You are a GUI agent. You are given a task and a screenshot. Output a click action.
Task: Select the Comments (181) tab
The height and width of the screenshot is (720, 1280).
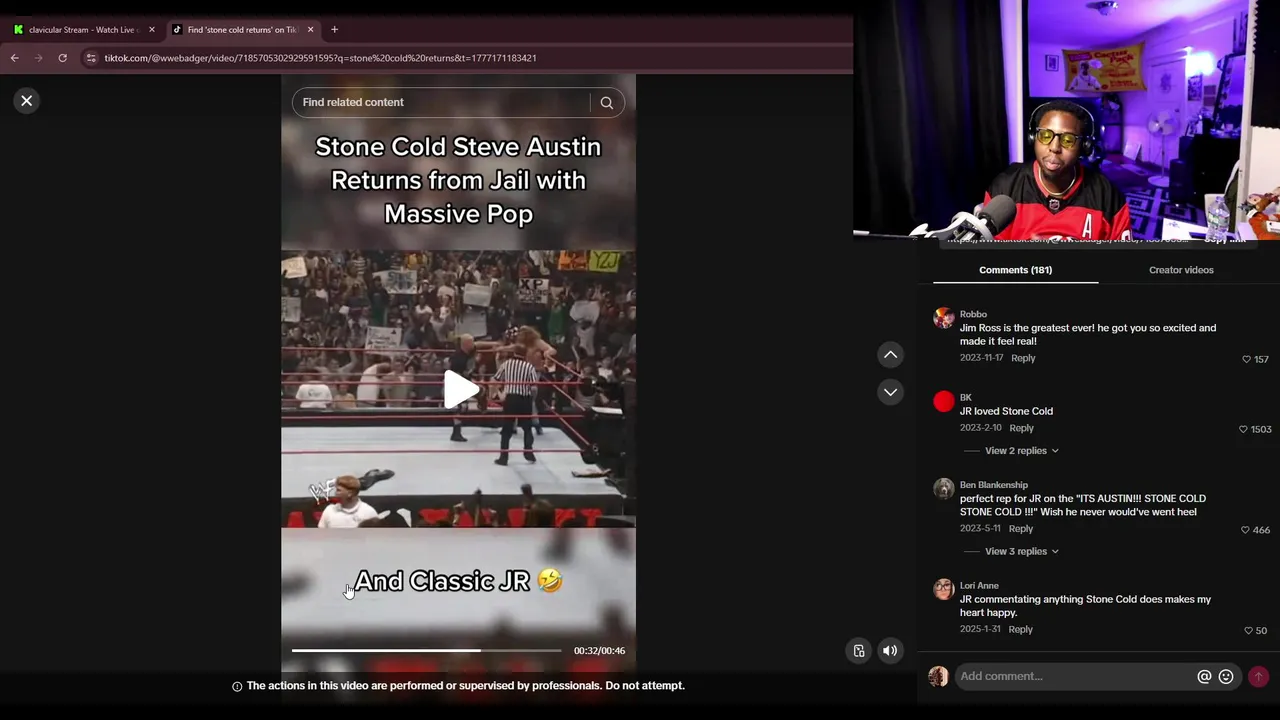(1015, 270)
